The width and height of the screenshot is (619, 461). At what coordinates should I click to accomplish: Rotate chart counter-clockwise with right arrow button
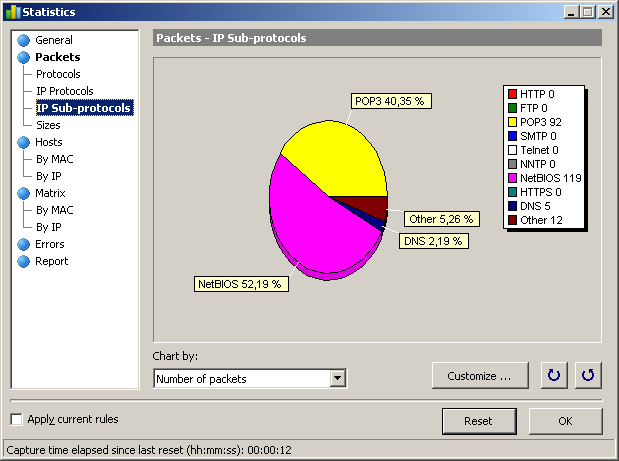[x=588, y=375]
